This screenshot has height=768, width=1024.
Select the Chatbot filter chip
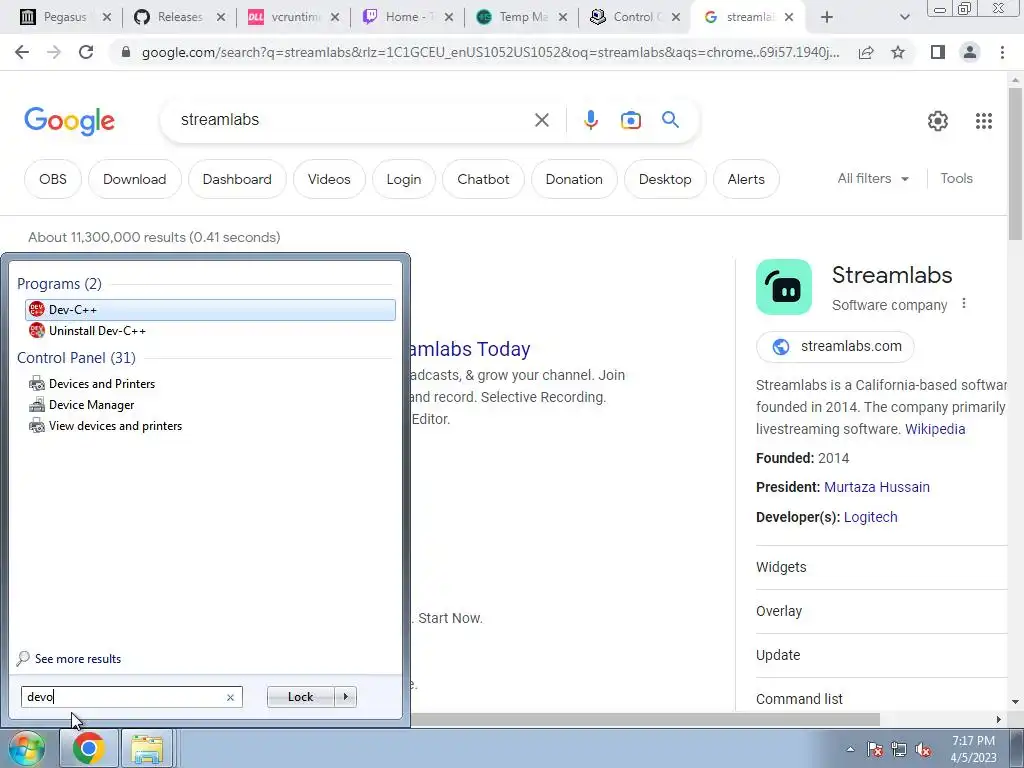(x=483, y=179)
